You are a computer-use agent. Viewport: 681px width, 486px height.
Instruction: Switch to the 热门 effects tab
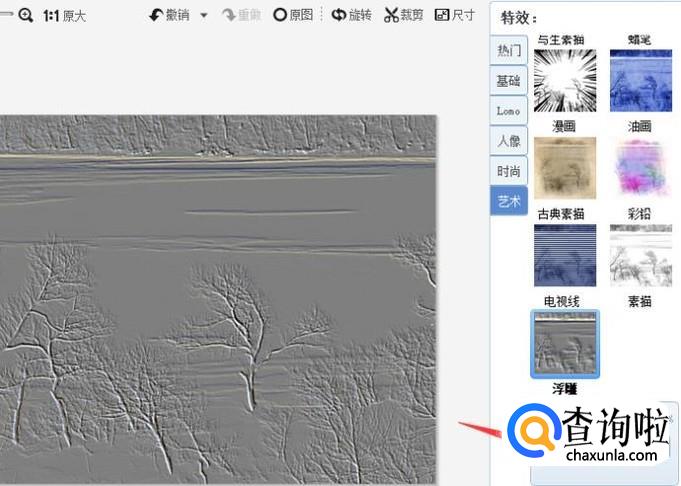[x=509, y=50]
